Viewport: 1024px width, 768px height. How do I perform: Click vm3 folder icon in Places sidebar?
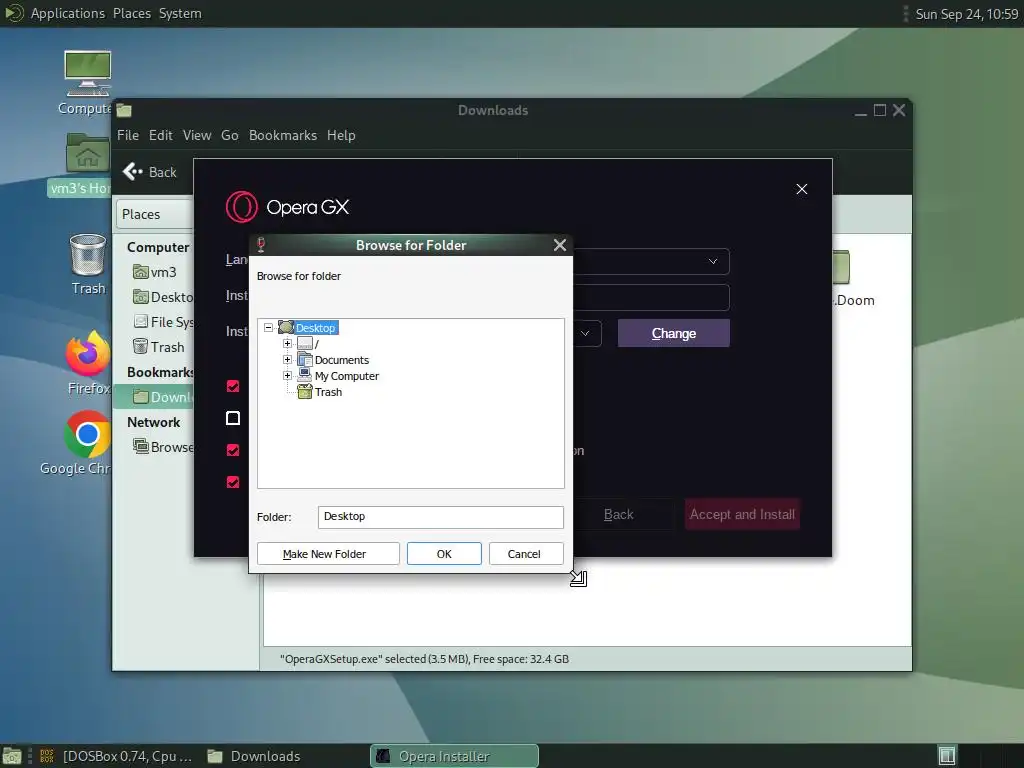pos(140,272)
